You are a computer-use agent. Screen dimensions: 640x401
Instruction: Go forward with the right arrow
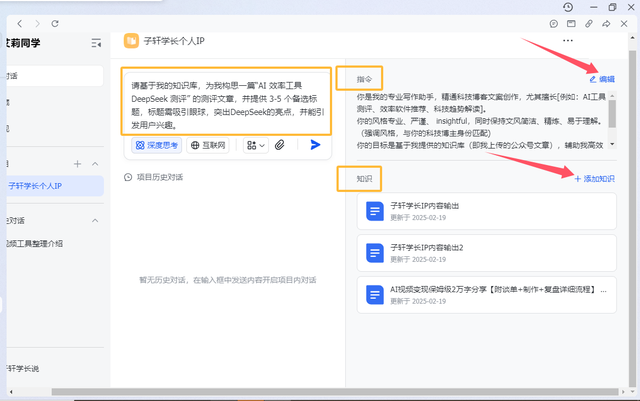(x=37, y=24)
